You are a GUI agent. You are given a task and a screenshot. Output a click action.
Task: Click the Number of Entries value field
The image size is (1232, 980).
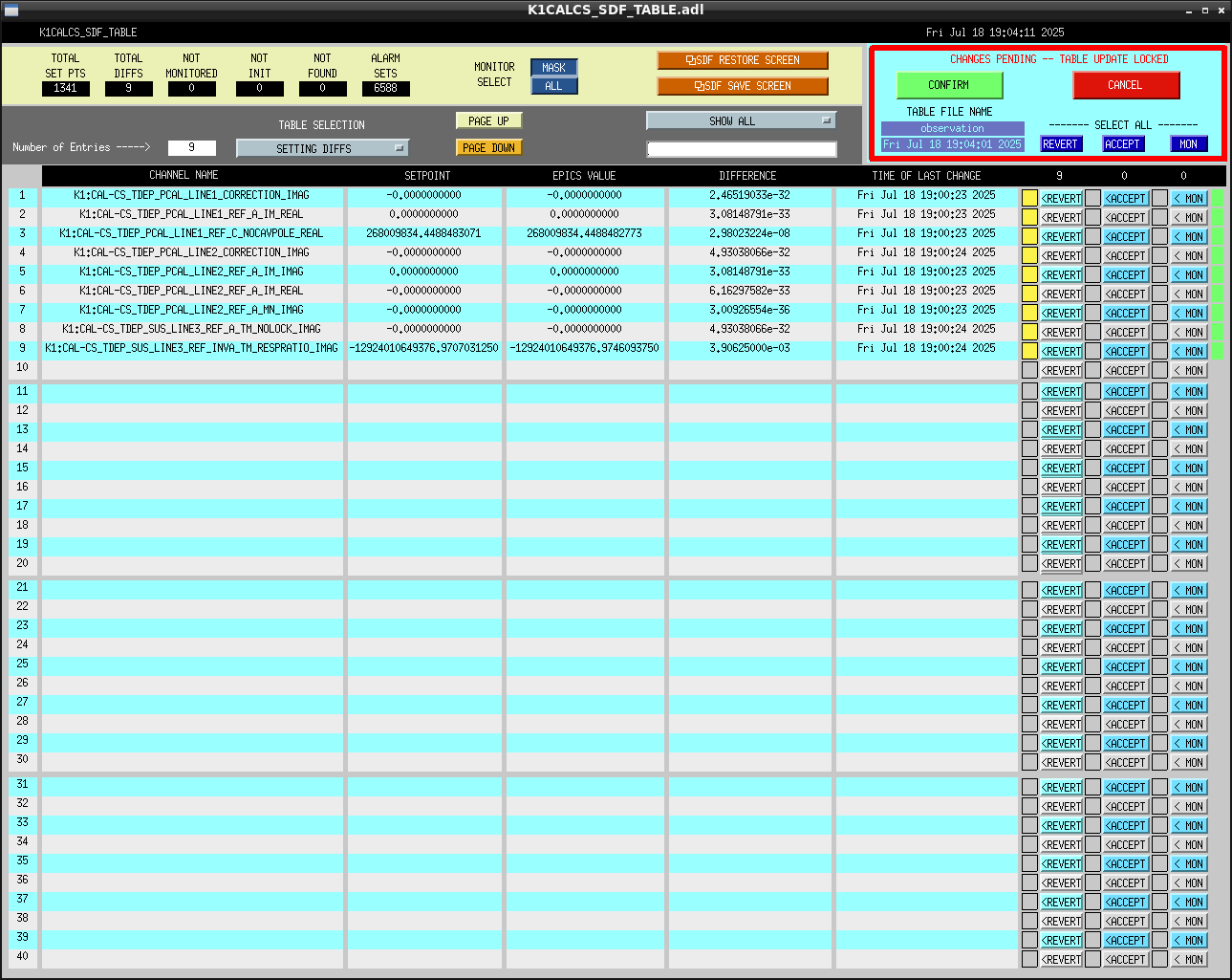[191, 147]
